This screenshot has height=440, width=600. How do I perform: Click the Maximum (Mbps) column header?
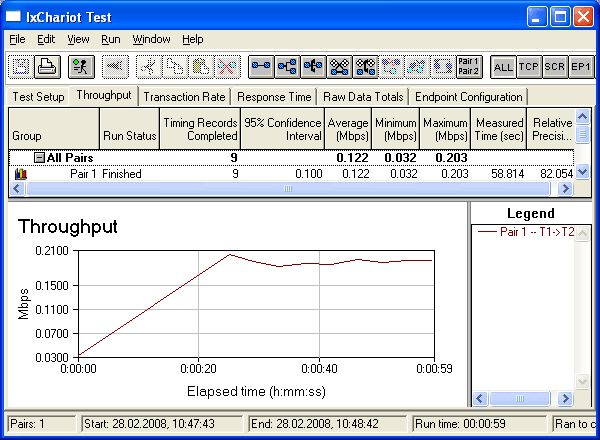[445, 129]
